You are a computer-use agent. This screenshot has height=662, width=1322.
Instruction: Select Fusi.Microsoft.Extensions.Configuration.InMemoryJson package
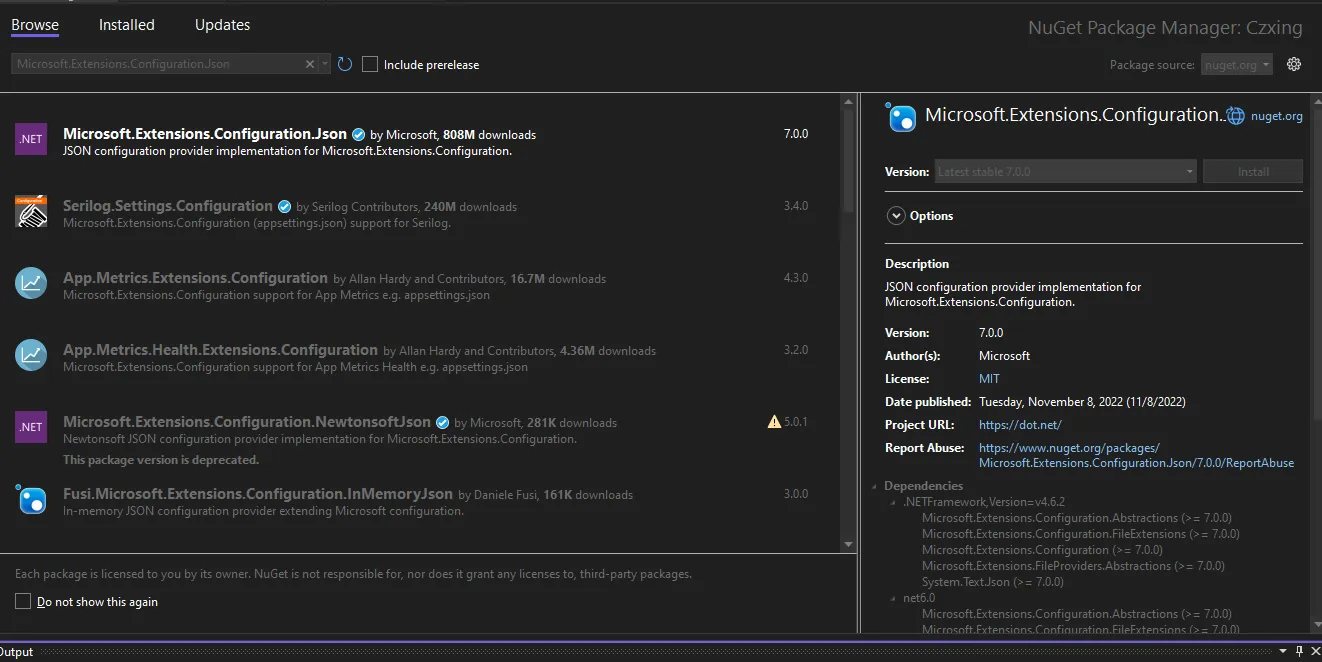420,501
